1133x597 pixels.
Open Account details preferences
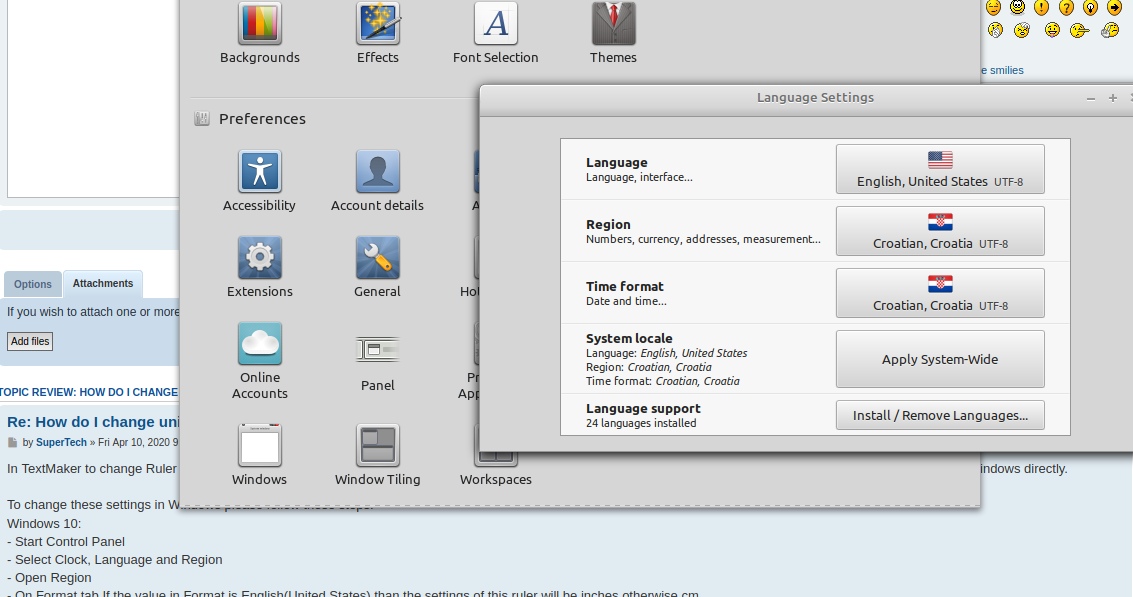click(x=378, y=172)
